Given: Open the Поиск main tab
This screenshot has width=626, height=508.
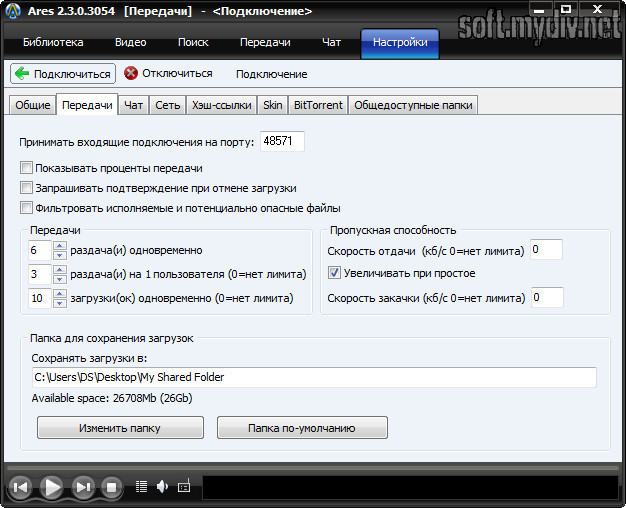Looking at the screenshot, I should tap(193, 42).
